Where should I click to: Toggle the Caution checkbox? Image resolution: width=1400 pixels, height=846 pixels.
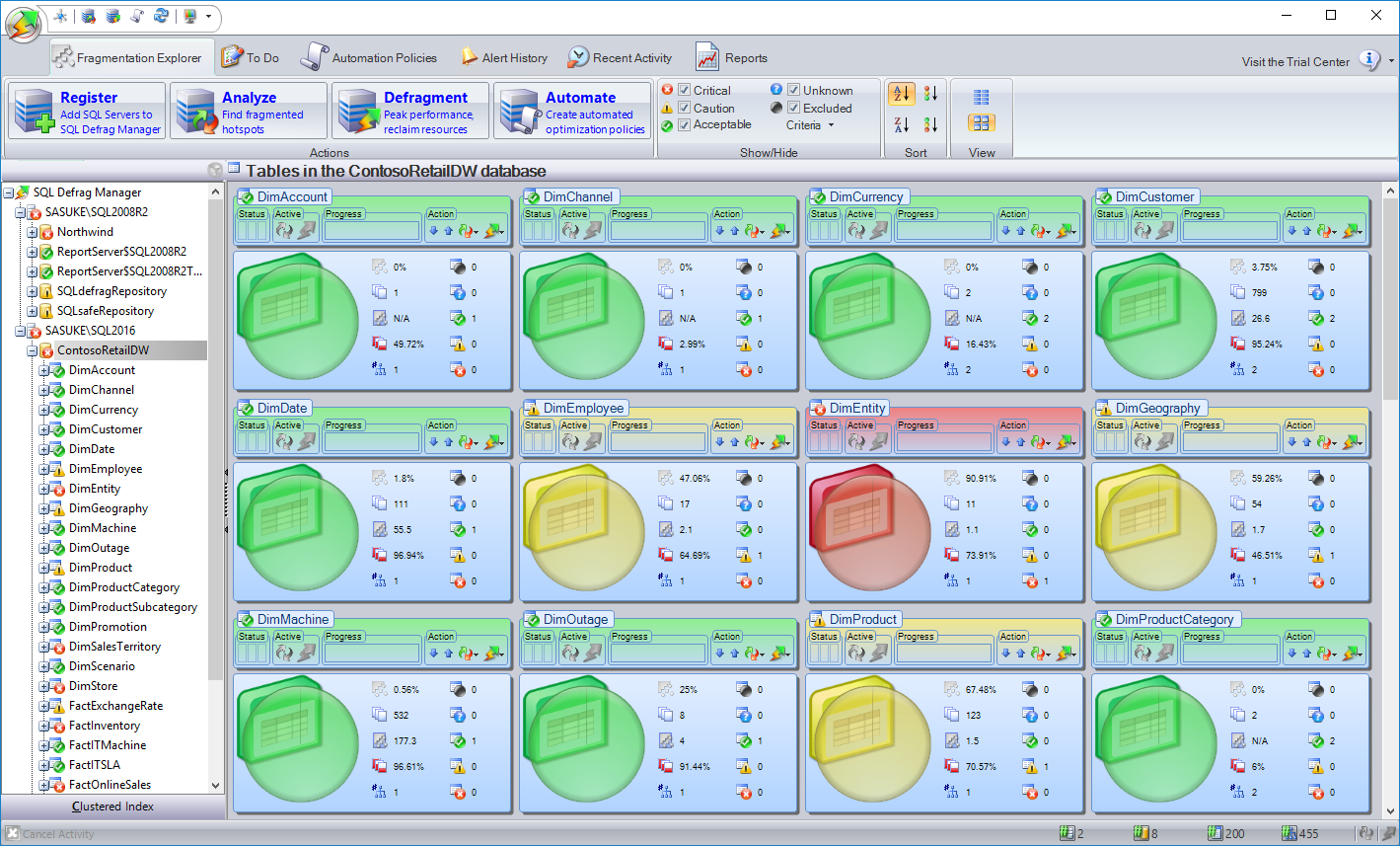pyautogui.click(x=685, y=109)
